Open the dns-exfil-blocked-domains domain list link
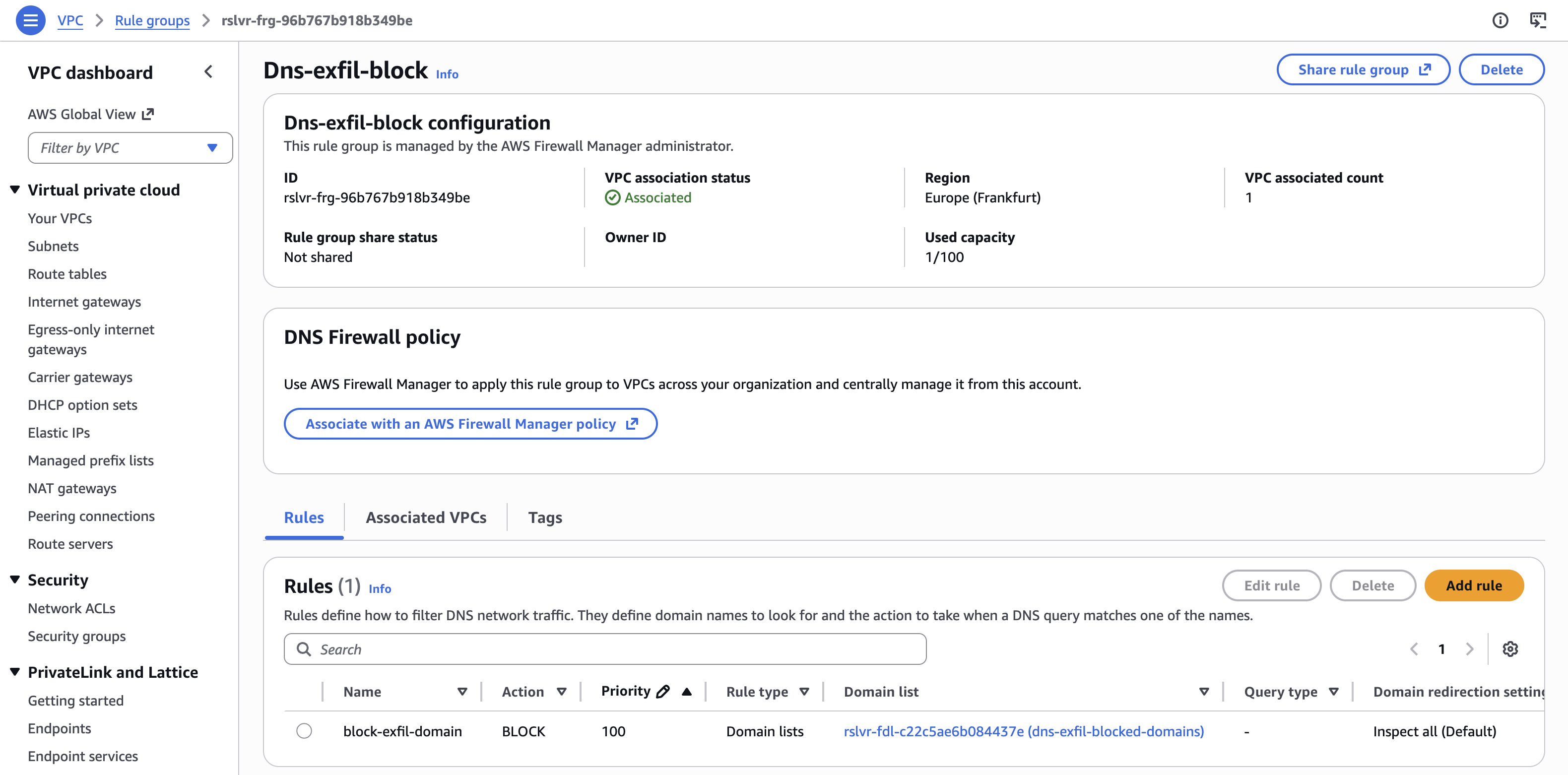This screenshot has height=775, width=1568. pyautogui.click(x=1023, y=731)
